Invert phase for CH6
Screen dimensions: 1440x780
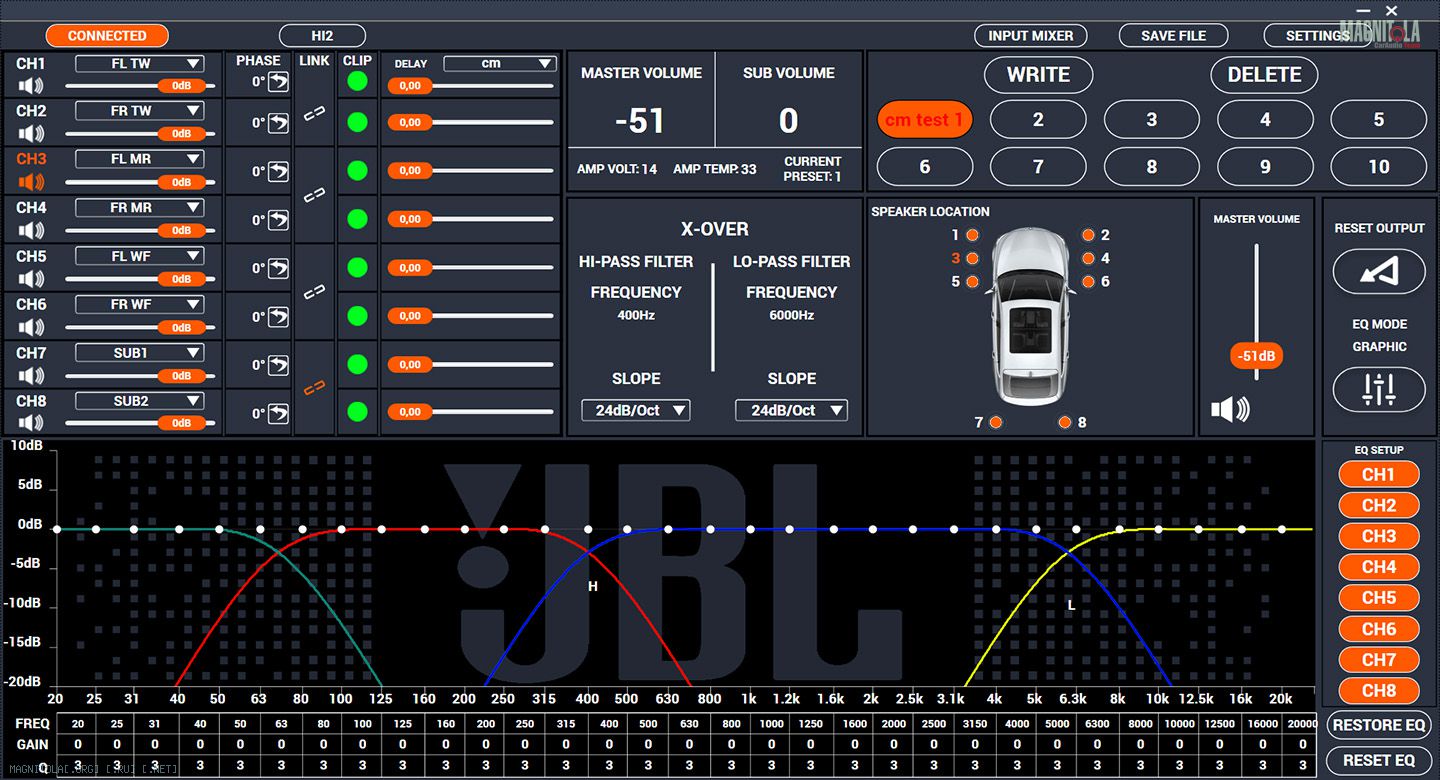click(x=278, y=316)
